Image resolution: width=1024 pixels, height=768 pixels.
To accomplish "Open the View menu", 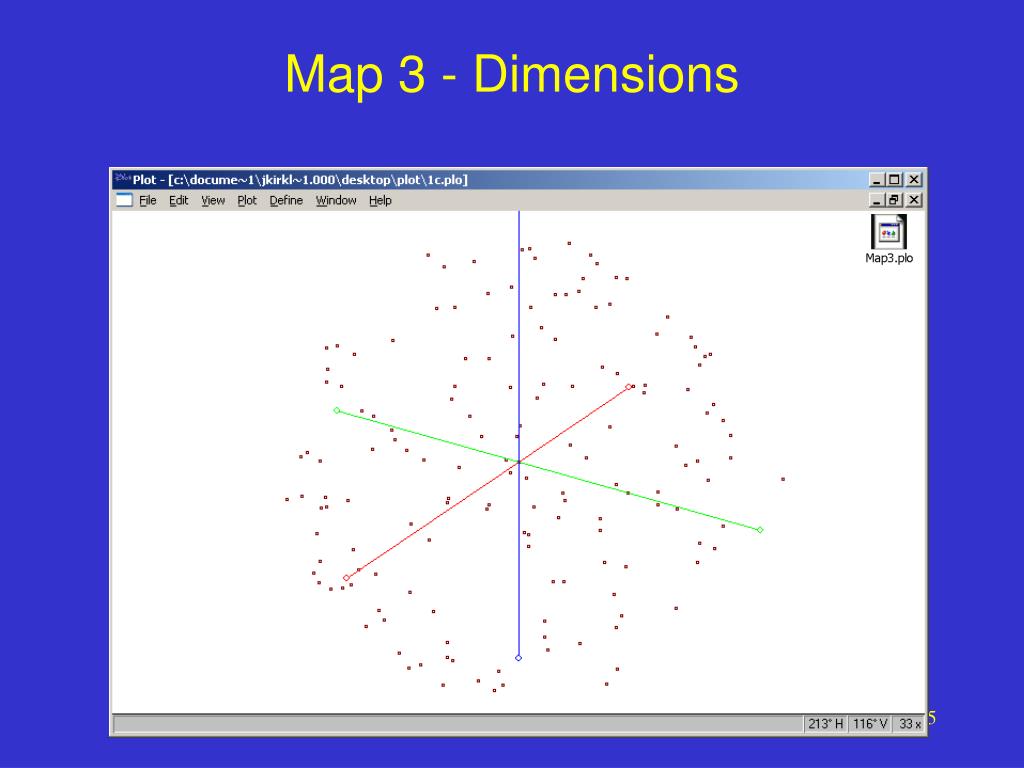I will pos(213,200).
